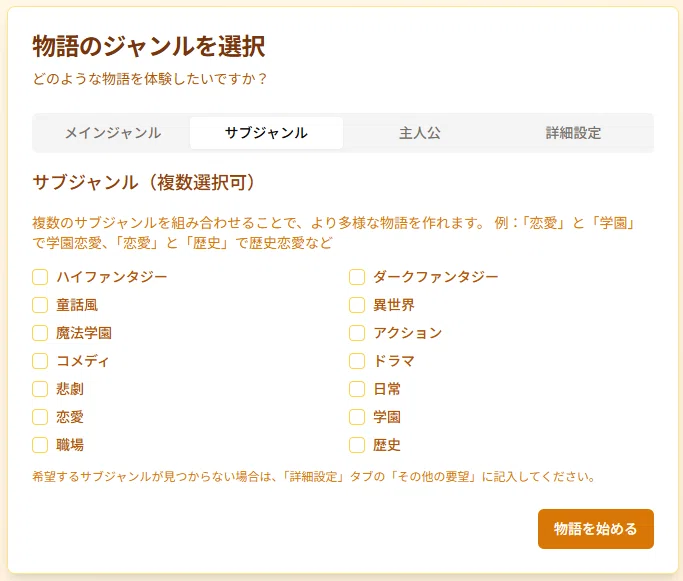Tick the 職場 checkbox
This screenshot has height=581, width=683.
coord(40,445)
